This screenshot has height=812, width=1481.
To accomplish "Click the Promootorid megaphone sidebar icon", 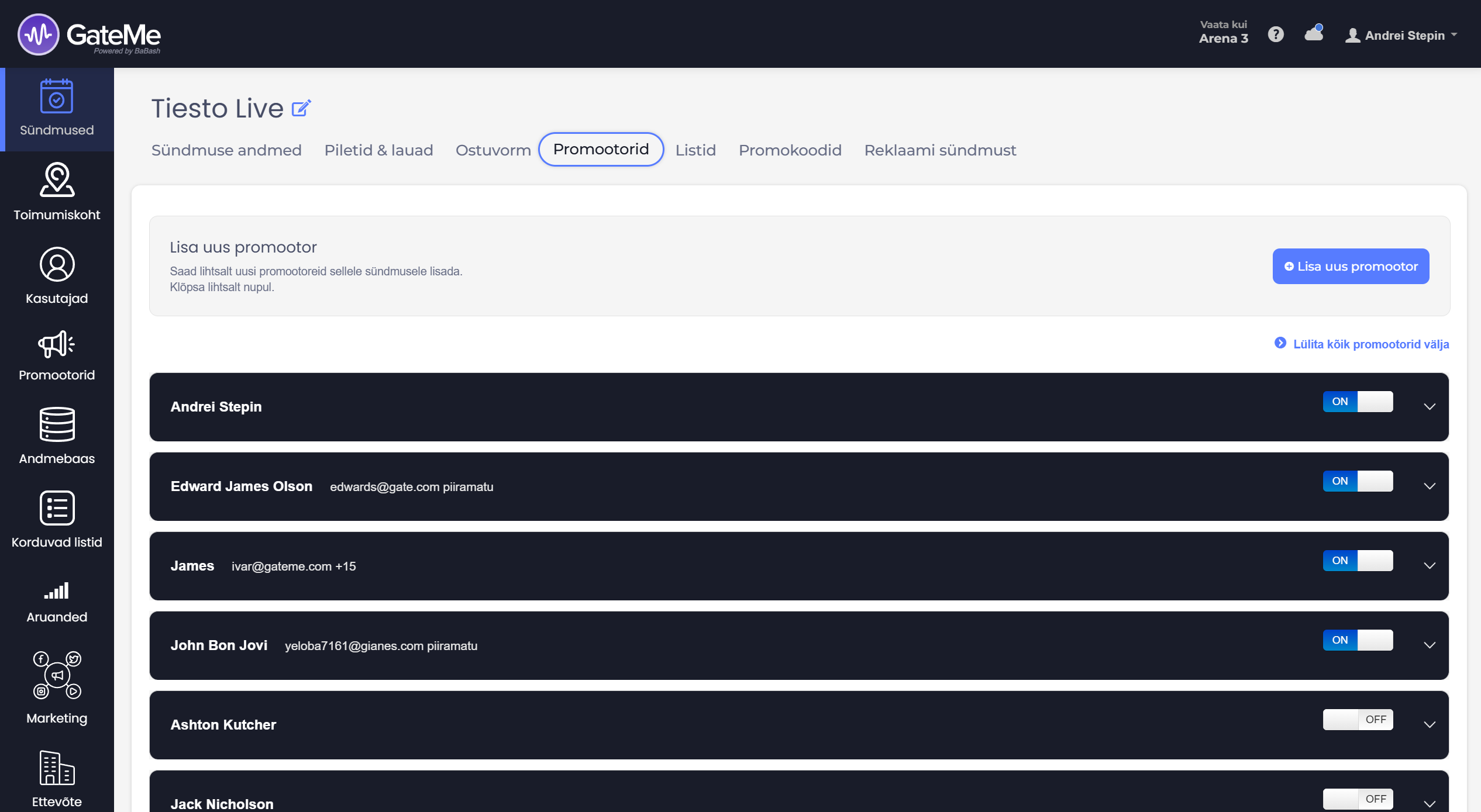I will (x=57, y=345).
